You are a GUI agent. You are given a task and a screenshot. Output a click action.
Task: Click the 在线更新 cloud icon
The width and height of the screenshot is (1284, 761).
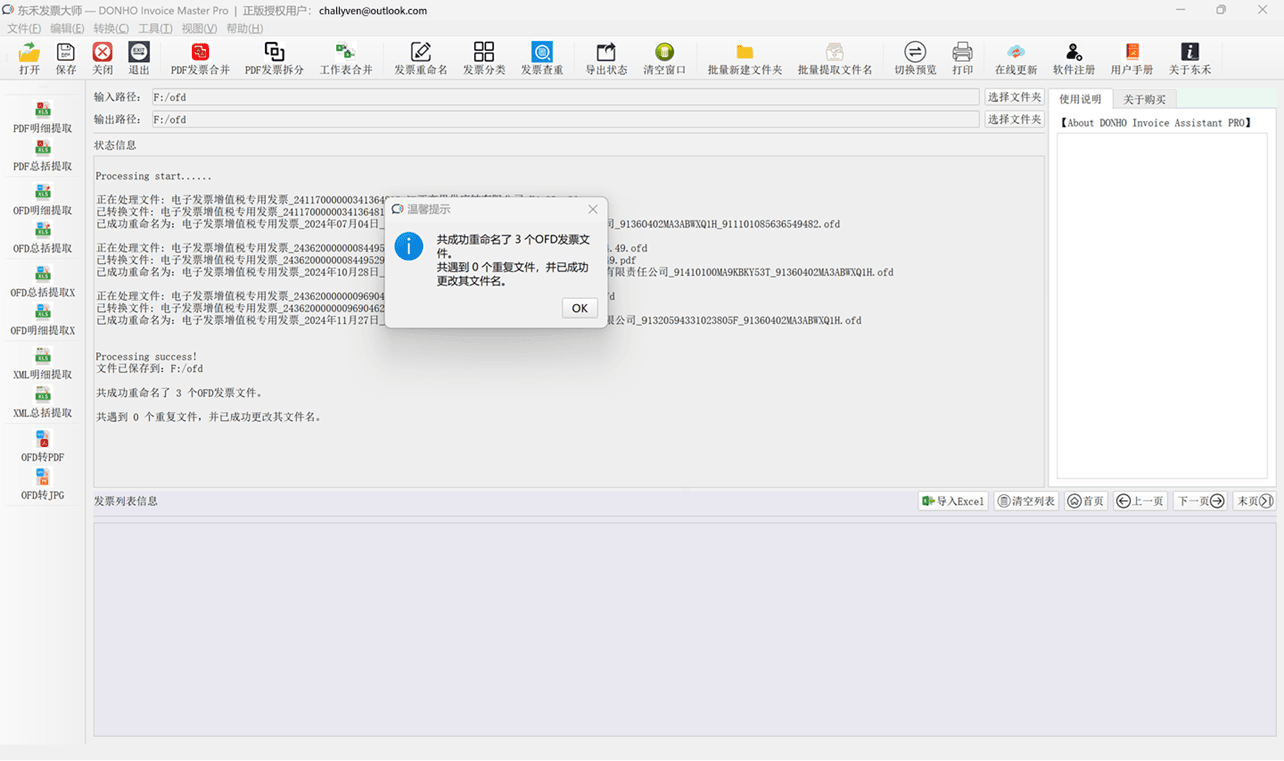1016,58
